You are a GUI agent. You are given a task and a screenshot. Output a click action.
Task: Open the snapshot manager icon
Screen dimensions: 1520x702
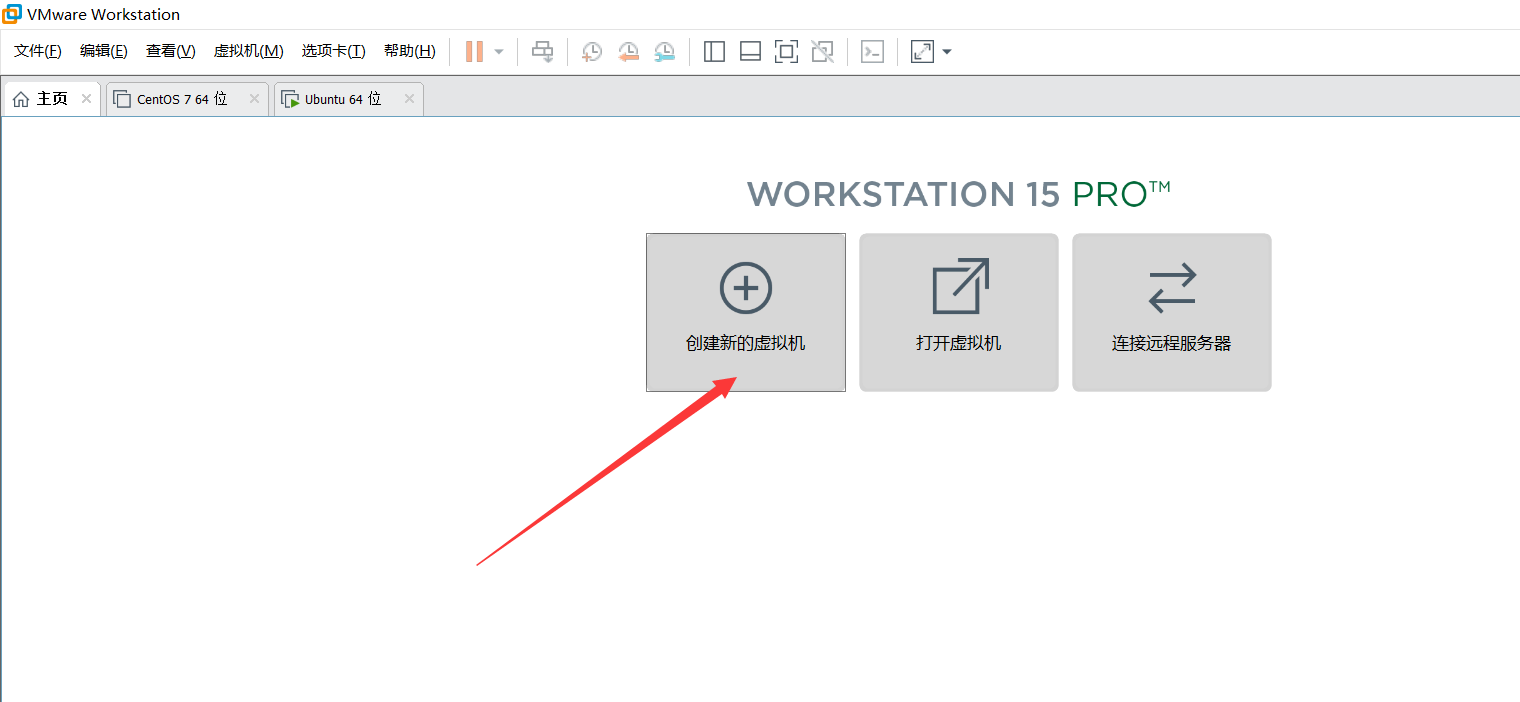(x=664, y=51)
